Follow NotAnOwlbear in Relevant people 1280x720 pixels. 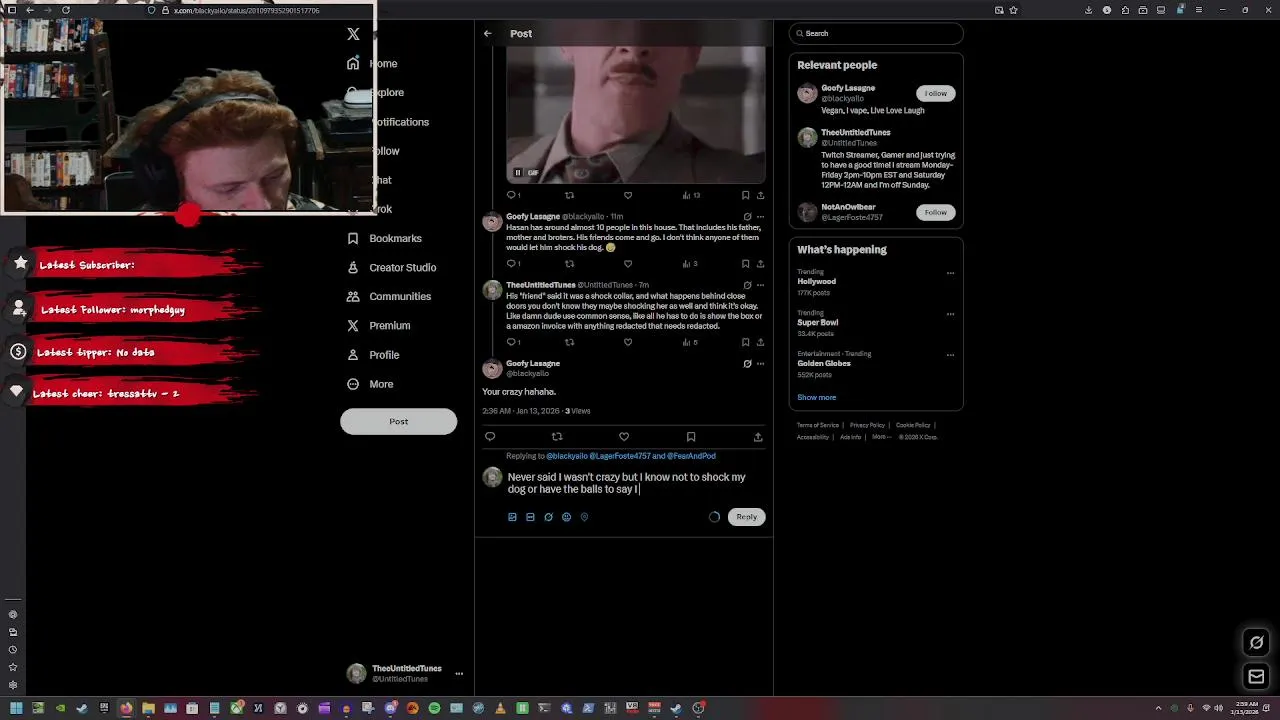coord(935,212)
